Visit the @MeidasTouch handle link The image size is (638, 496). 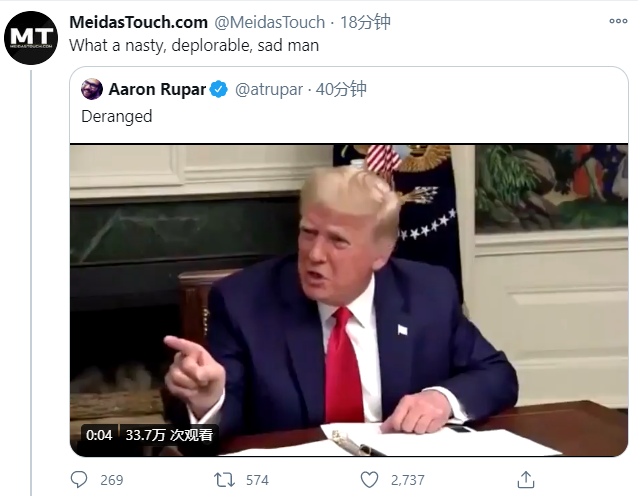[x=269, y=22]
